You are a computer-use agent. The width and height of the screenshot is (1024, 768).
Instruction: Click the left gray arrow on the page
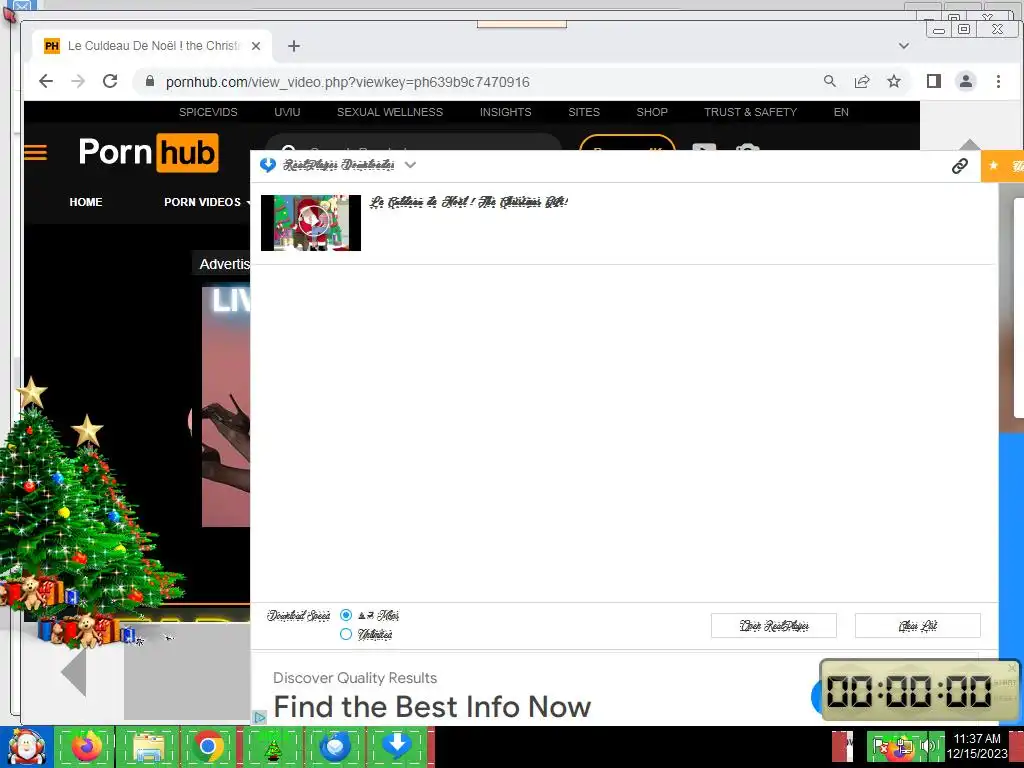pyautogui.click(x=73, y=672)
